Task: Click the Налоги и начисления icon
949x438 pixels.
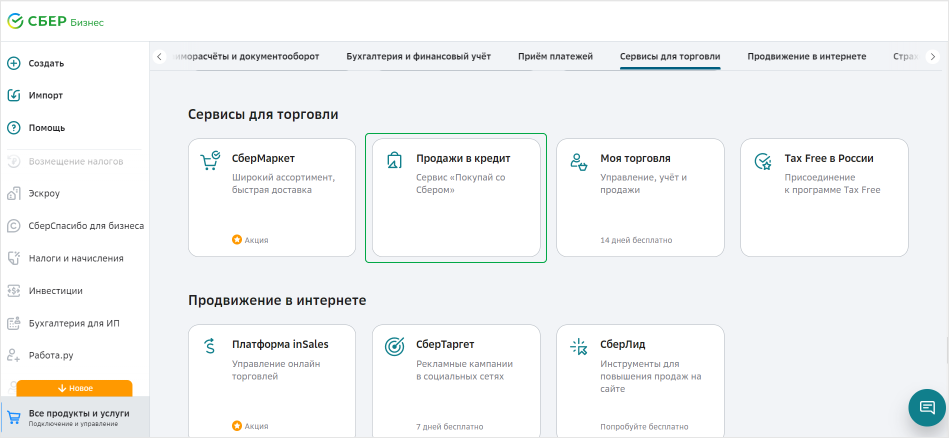Action: point(13,258)
